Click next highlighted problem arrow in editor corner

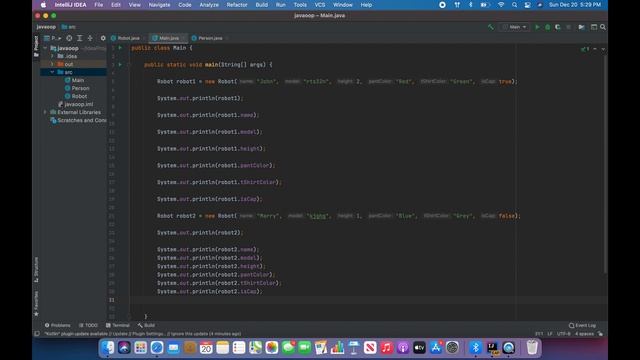tap(603, 49)
